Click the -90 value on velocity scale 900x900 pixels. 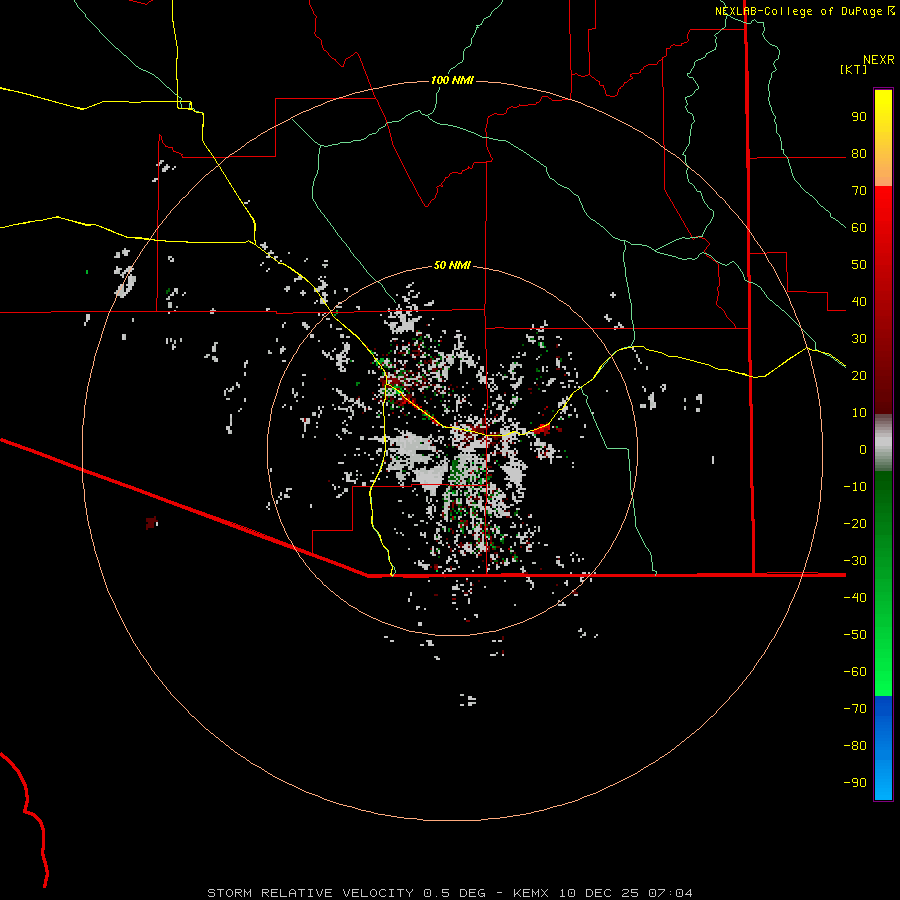coord(855,783)
